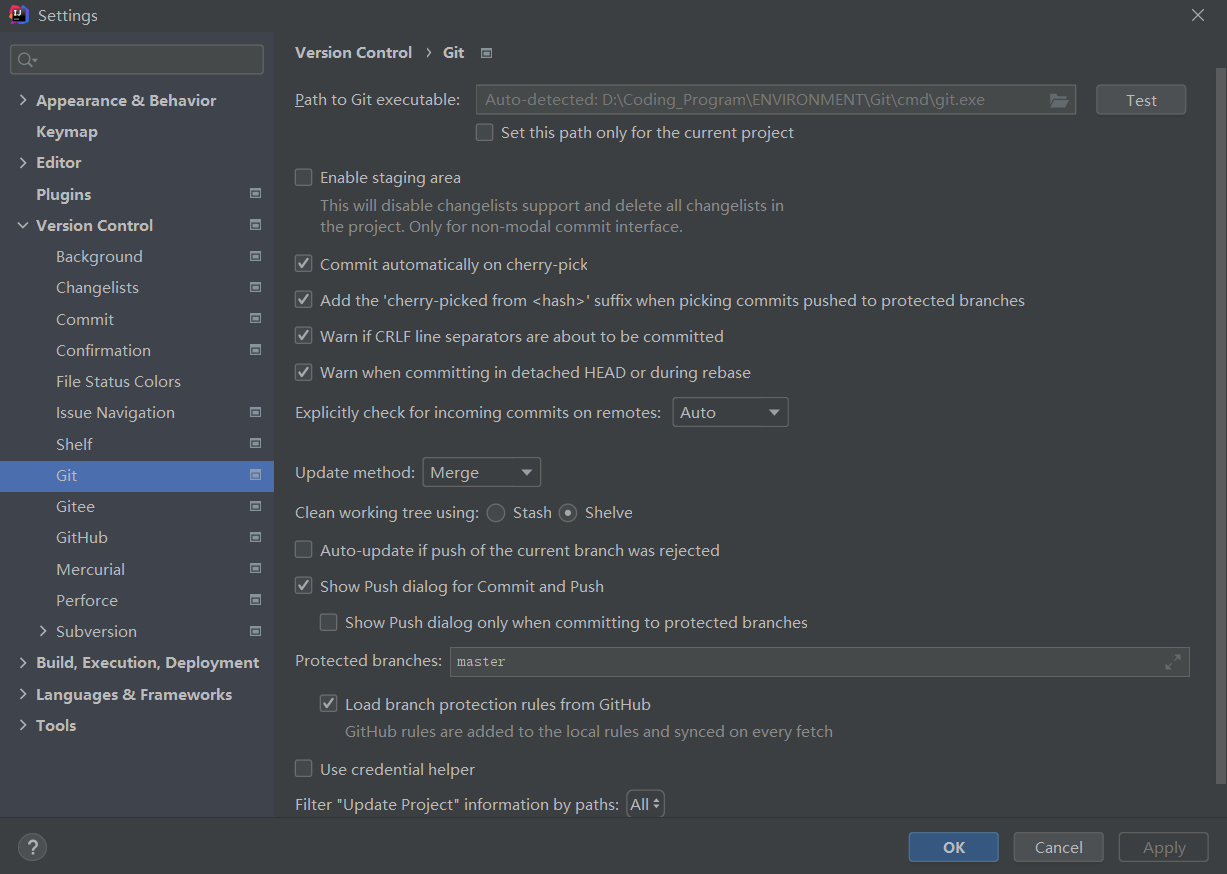Open the Changelists settings page
The height and width of the screenshot is (874, 1227).
97,288
